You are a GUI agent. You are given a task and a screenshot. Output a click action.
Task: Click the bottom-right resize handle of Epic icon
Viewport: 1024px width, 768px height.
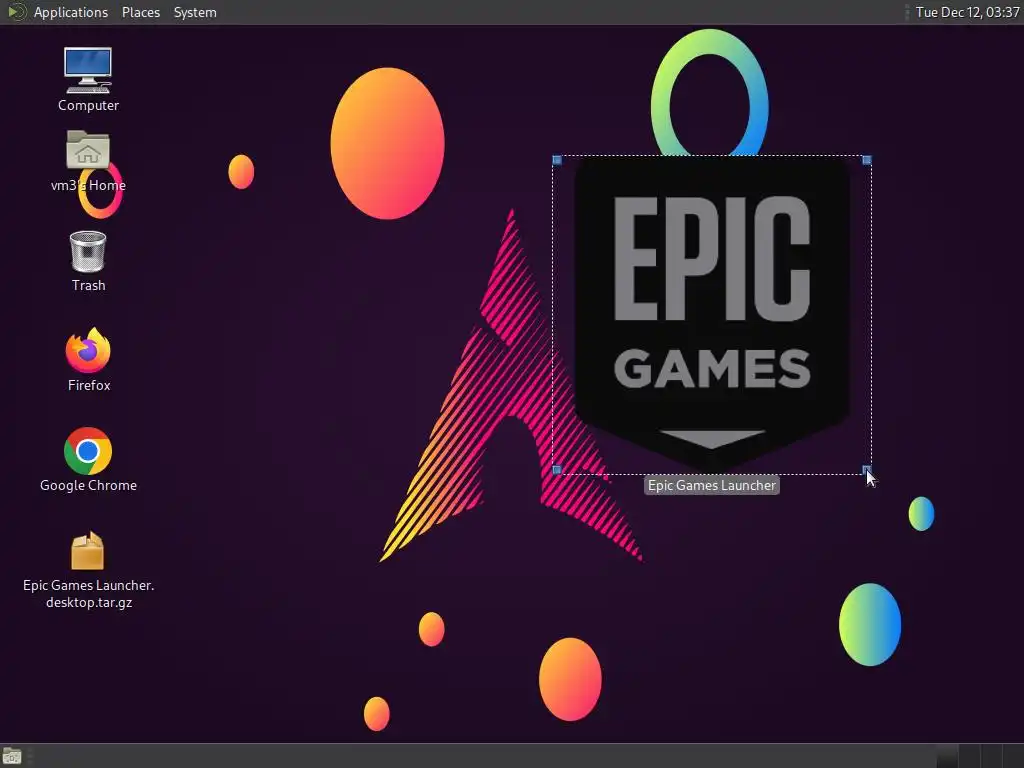867,470
